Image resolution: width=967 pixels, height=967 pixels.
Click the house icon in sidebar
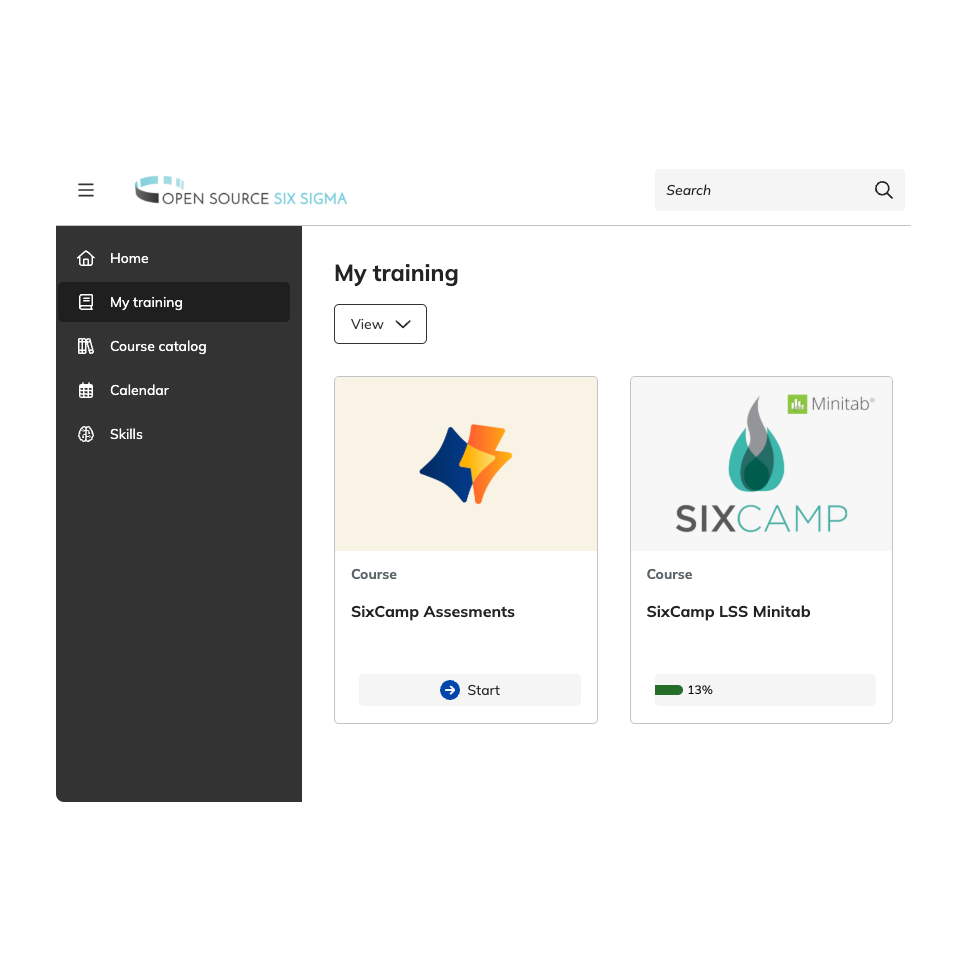coord(86,258)
